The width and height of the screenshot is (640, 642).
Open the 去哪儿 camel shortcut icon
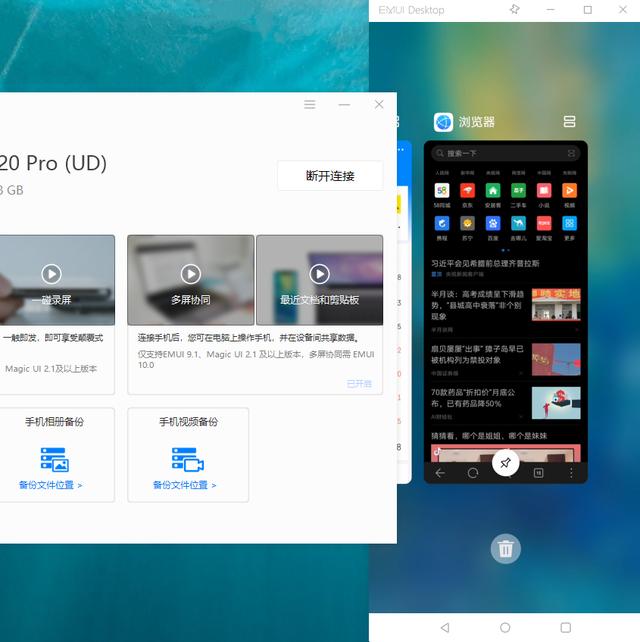518,224
